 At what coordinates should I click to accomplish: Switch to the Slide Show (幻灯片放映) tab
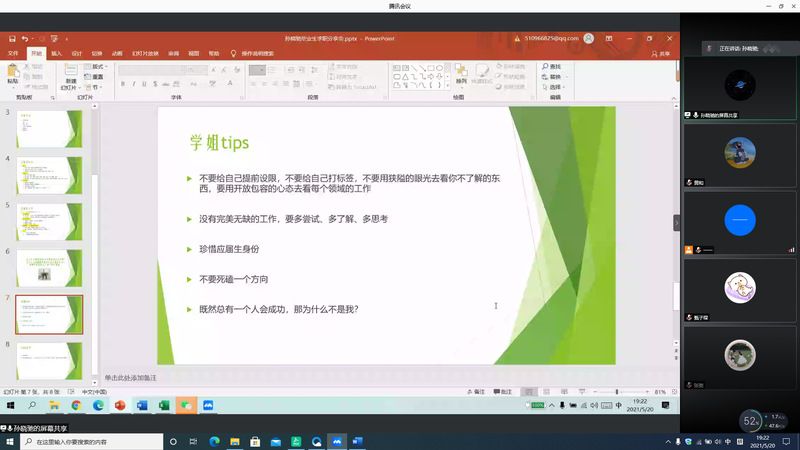(x=145, y=54)
